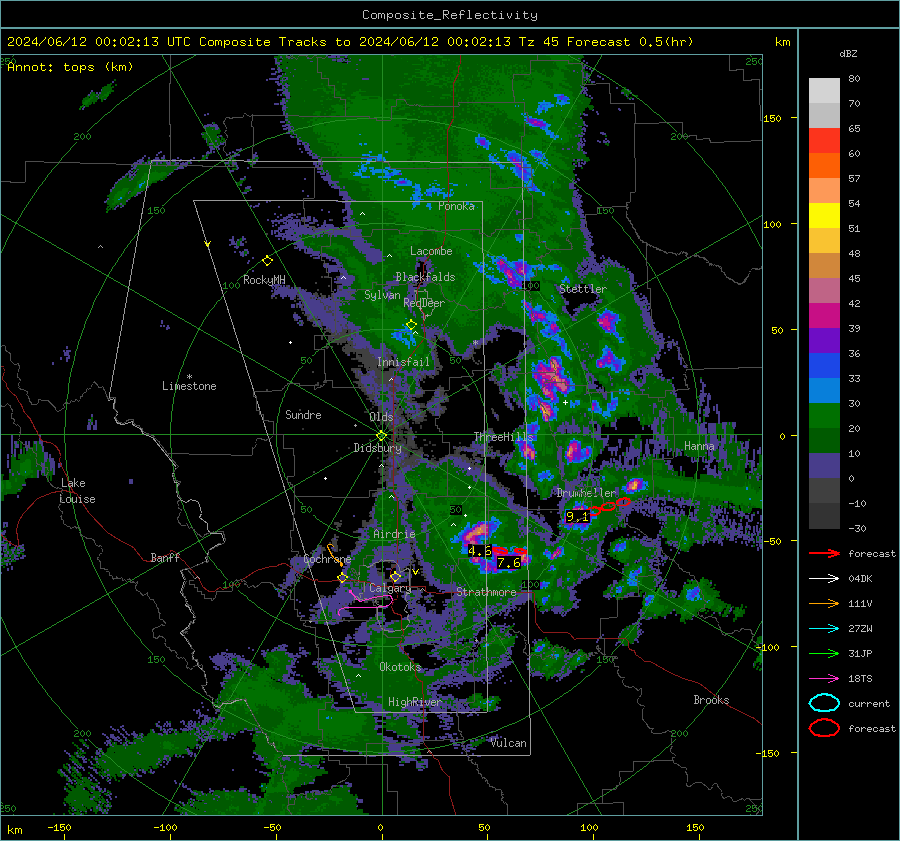900x841 pixels.
Task: Pick the red 65-60 dBZ swatch
Action: 824,141
